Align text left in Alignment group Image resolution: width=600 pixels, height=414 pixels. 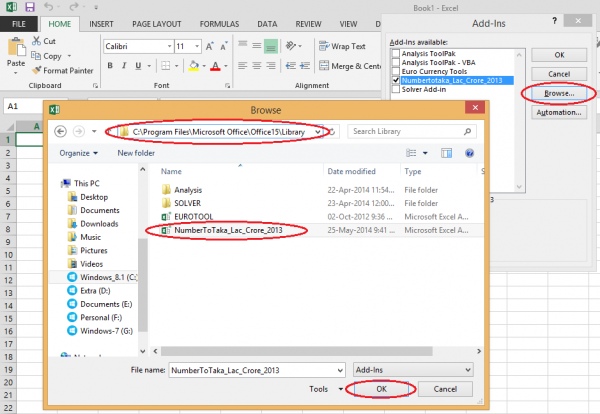[243, 66]
